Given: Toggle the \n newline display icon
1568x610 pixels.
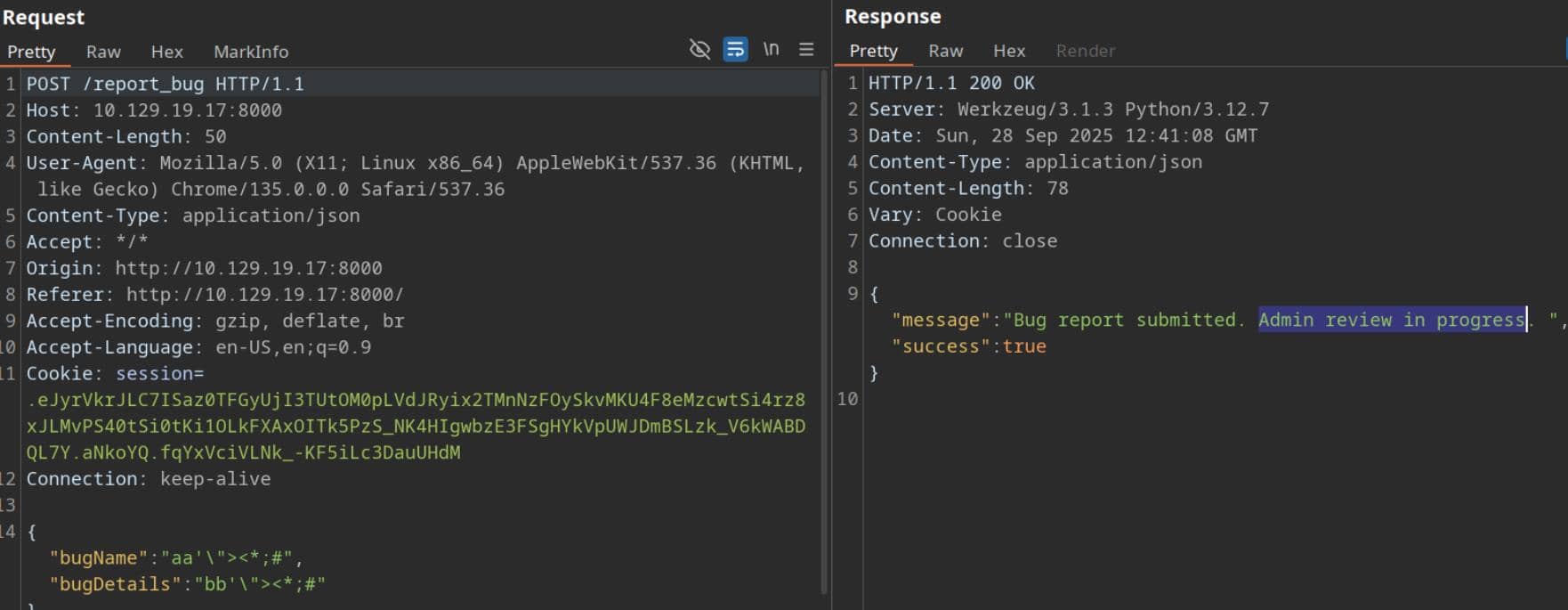Looking at the screenshot, I should click(772, 50).
